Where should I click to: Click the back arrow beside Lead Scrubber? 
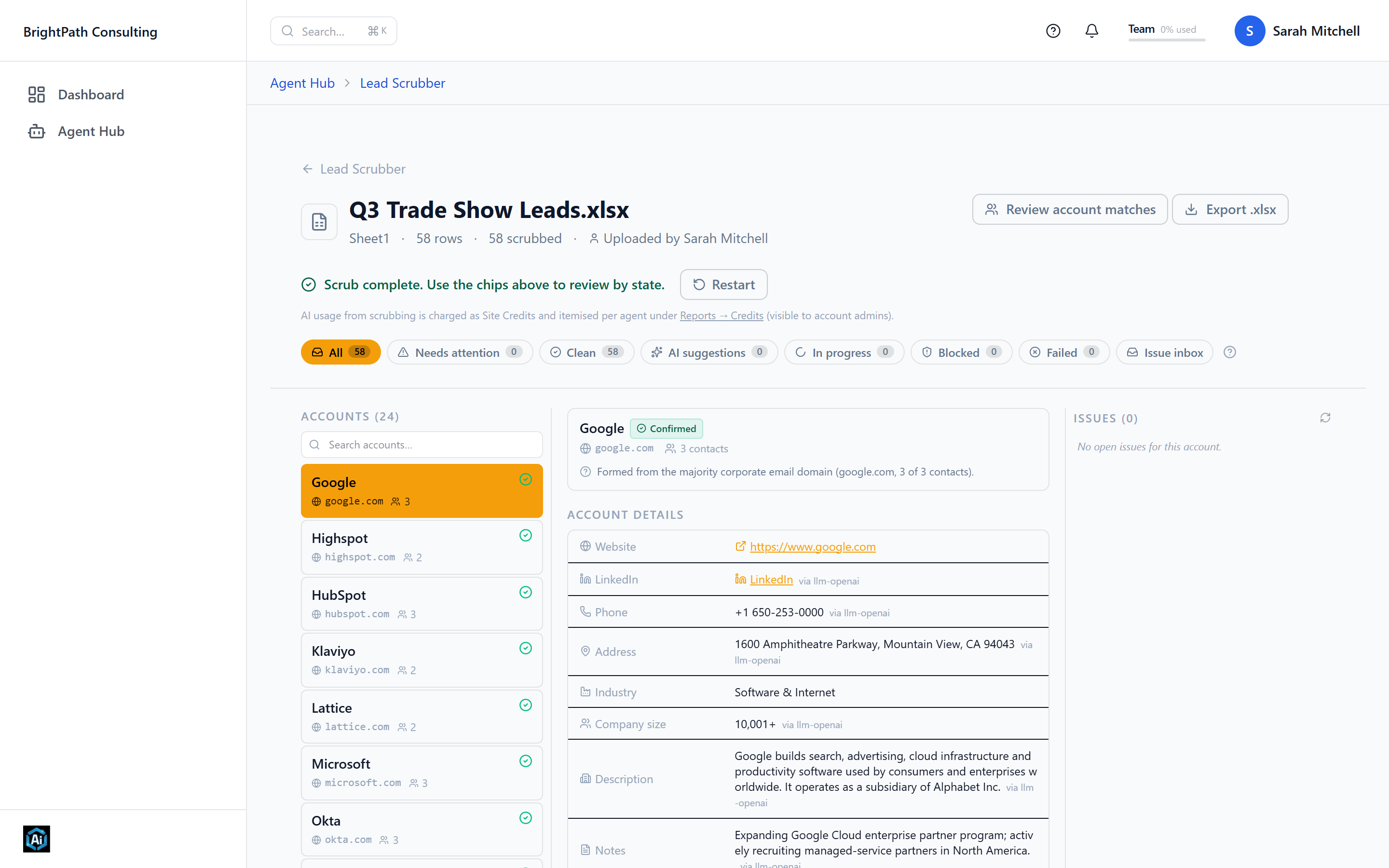point(308,169)
